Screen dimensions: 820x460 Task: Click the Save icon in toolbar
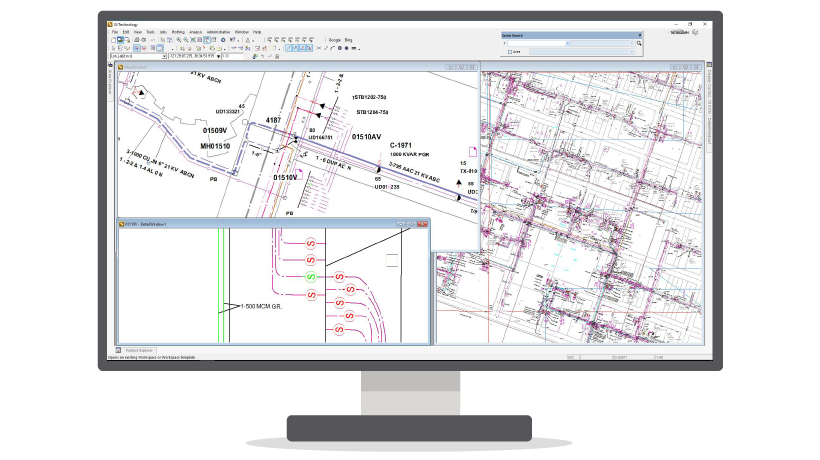coord(125,40)
